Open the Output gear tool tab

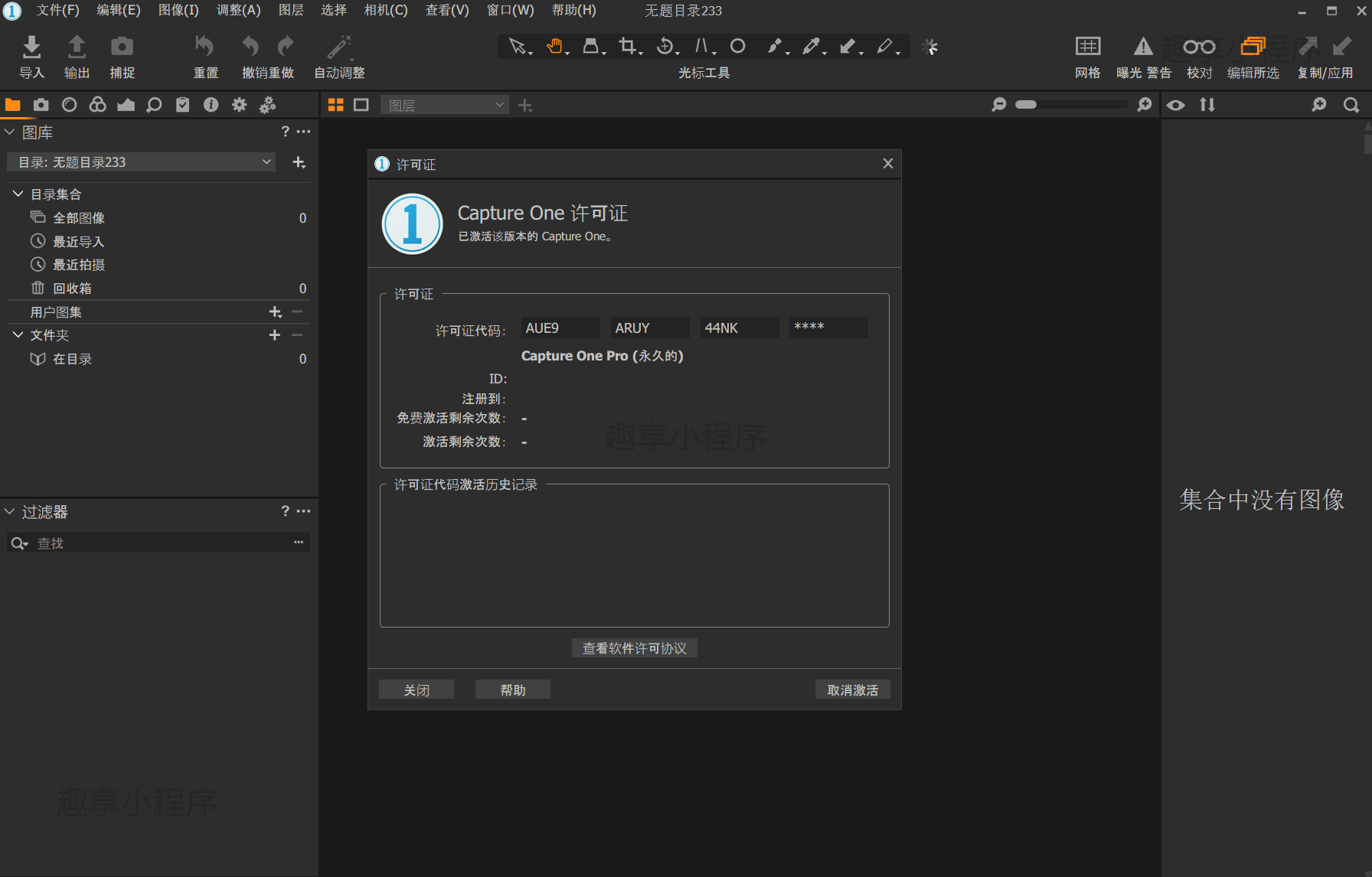pyautogui.click(x=239, y=105)
